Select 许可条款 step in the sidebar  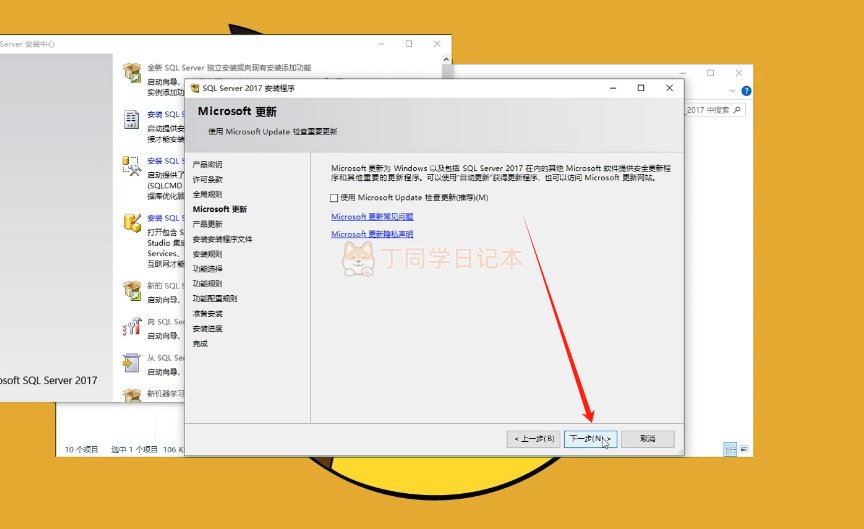click(x=207, y=179)
